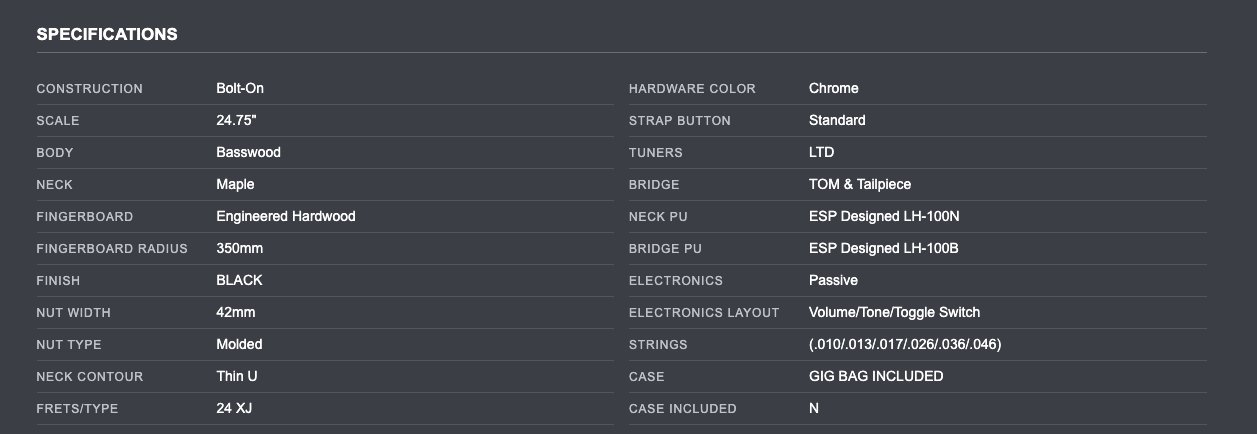The image size is (1257, 434).
Task: Click the Volume/Tone/Toggle Switch layout value
Action: click(x=894, y=312)
